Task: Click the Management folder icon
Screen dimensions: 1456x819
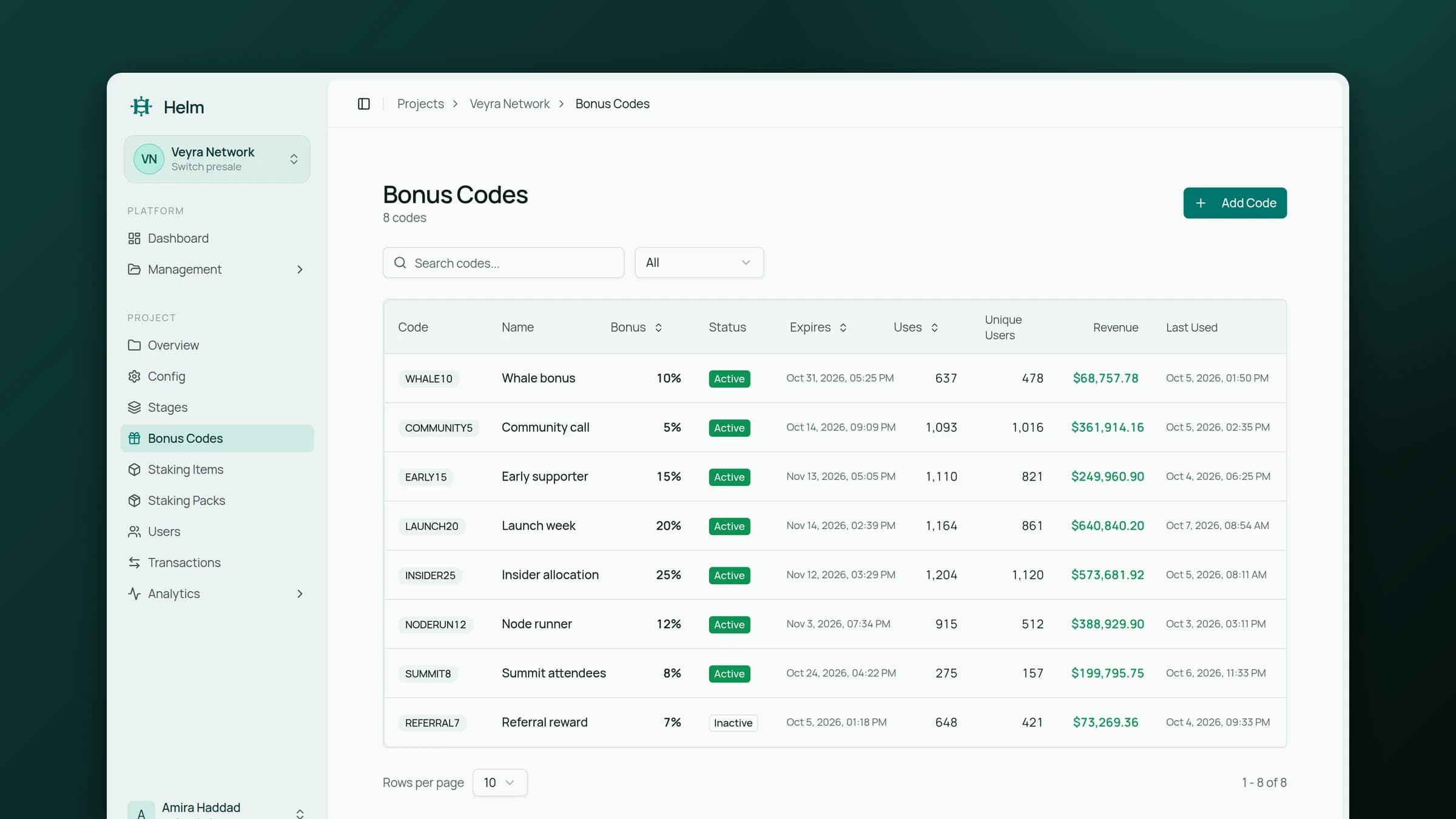Action: pyautogui.click(x=134, y=269)
